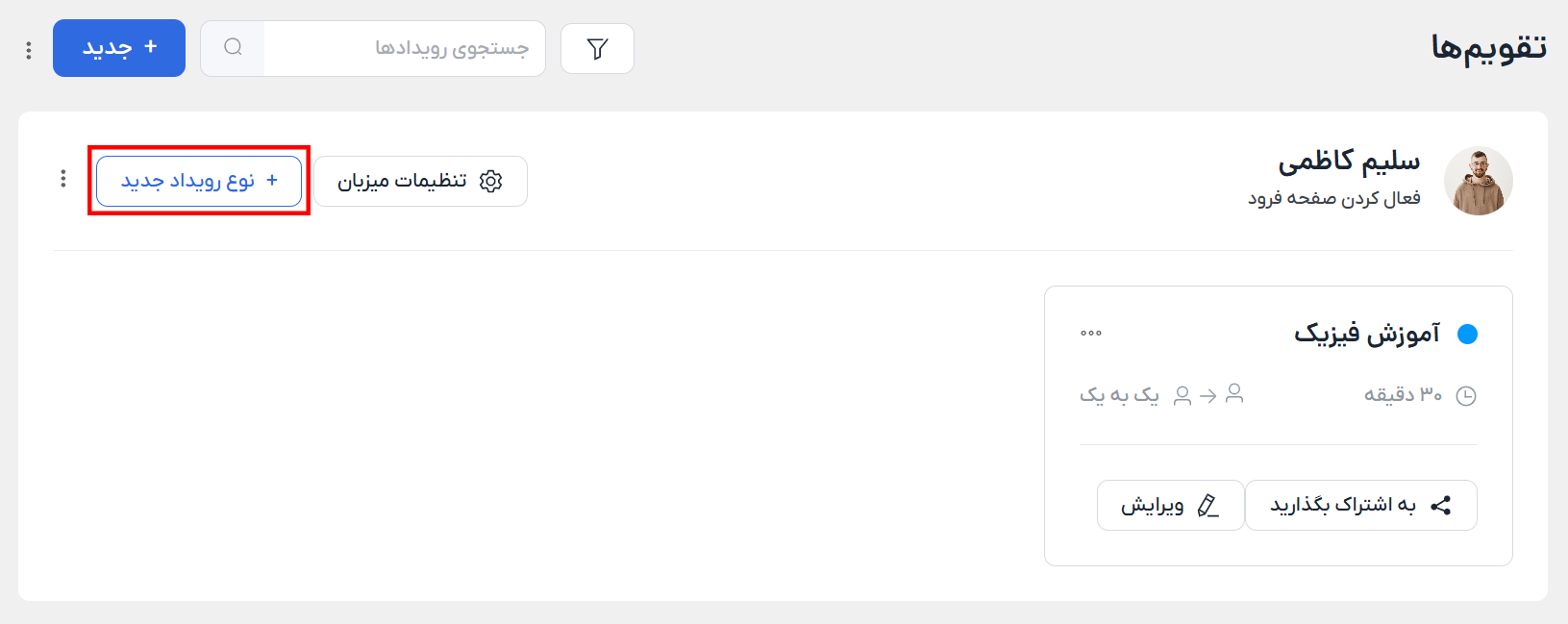Click the به اشتراک بگذارید text label
Screen dimensions: 1568x624
[1343, 506]
